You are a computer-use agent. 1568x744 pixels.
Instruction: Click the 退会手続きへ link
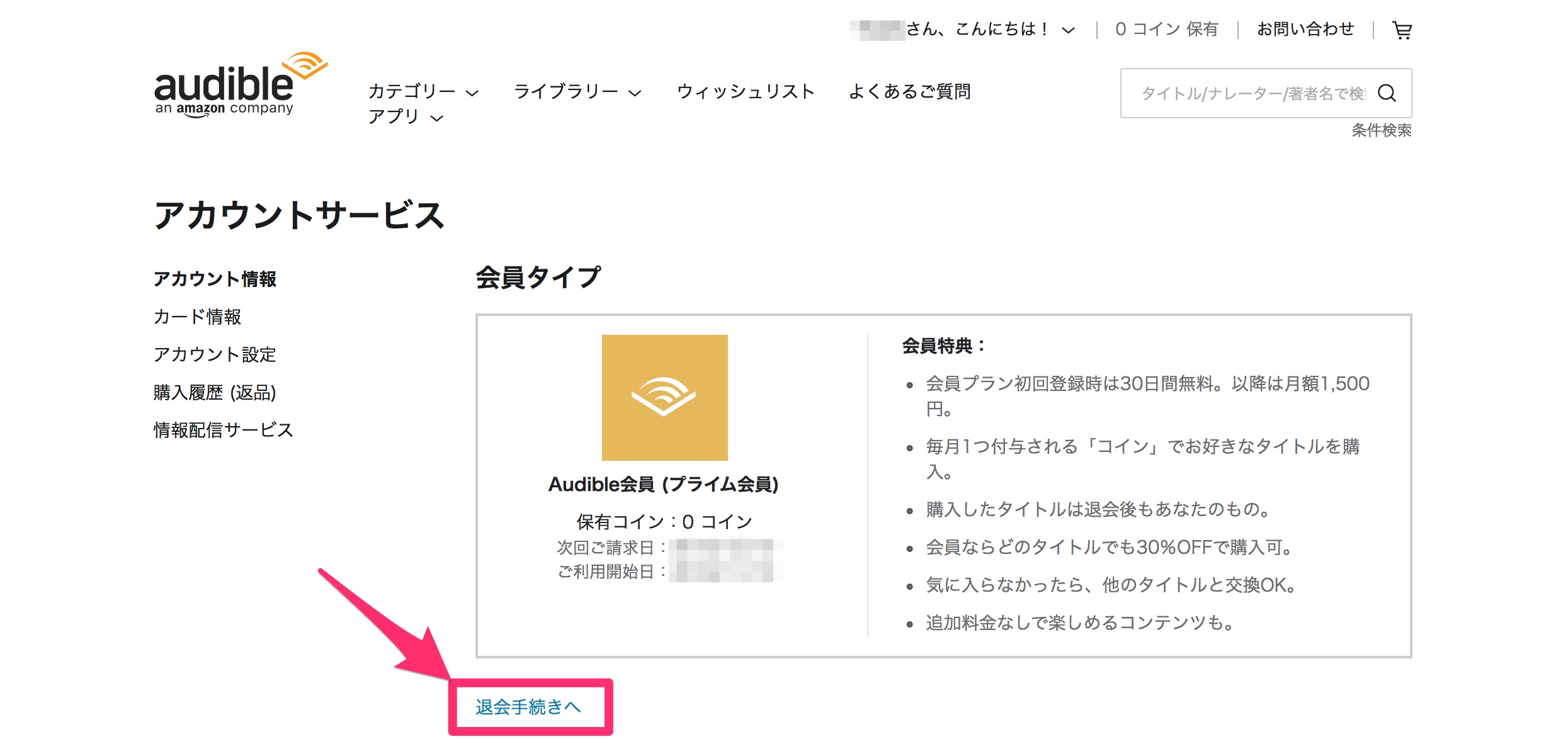[x=528, y=707]
